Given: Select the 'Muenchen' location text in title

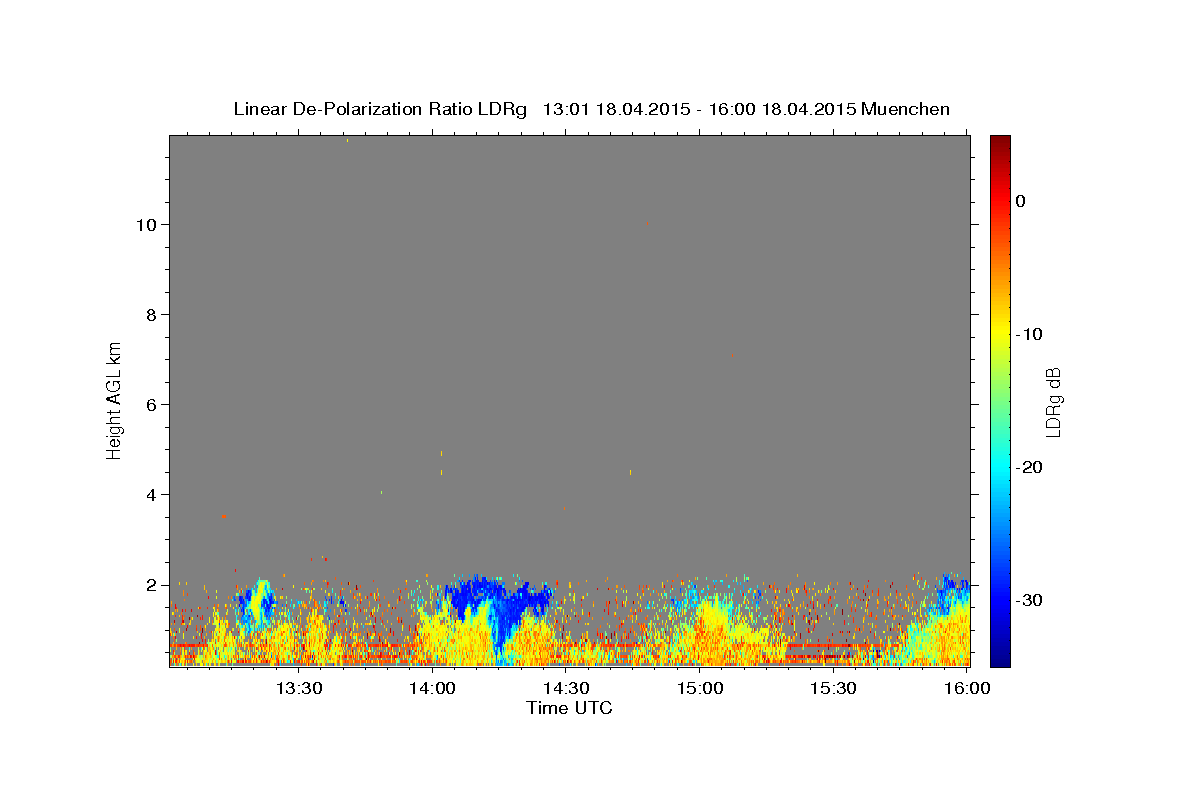Looking at the screenshot, I should pos(907,109).
